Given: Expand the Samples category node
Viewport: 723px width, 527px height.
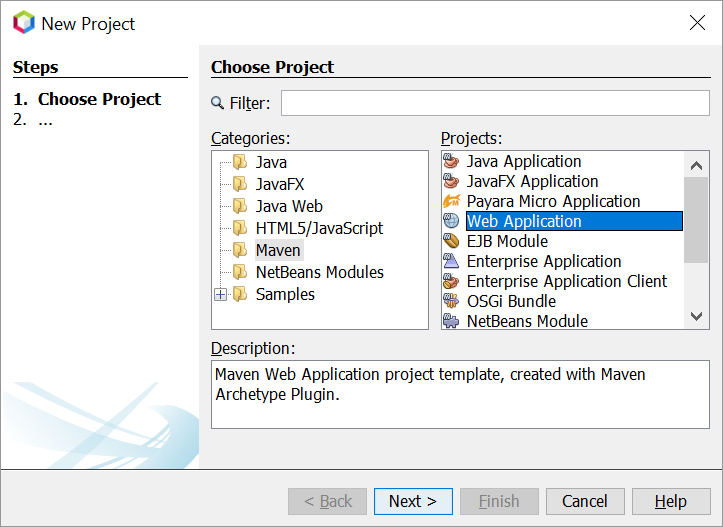Looking at the screenshot, I should pyautogui.click(x=221, y=295).
